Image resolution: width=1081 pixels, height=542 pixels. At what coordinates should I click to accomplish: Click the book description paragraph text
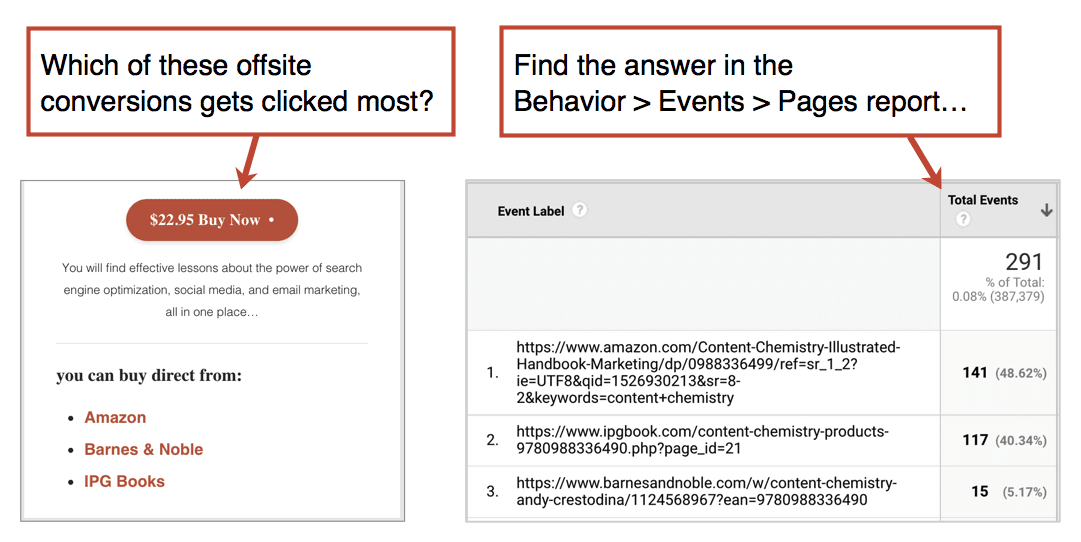pyautogui.click(x=212, y=290)
